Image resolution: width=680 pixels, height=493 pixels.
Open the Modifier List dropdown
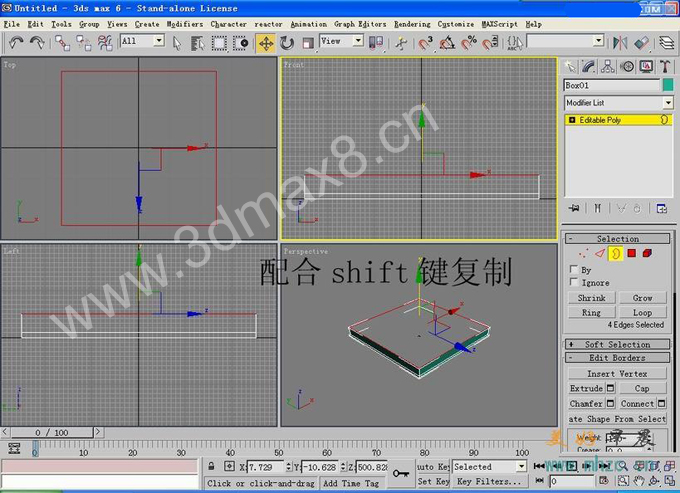[618, 103]
